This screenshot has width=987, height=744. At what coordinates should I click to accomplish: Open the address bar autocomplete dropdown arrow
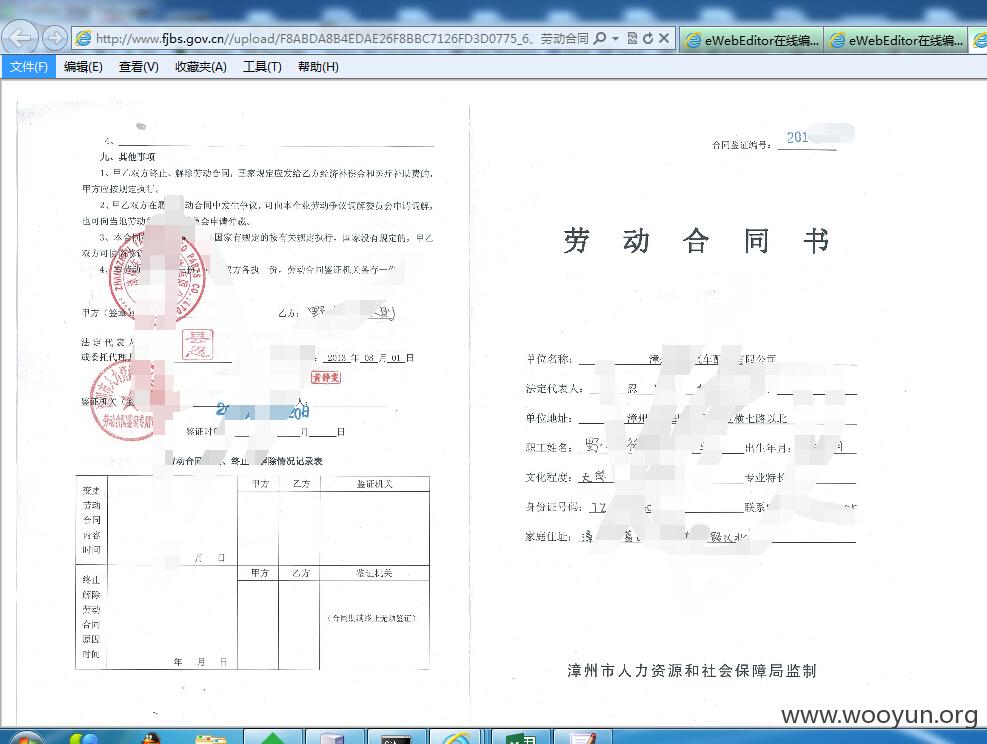(616, 39)
